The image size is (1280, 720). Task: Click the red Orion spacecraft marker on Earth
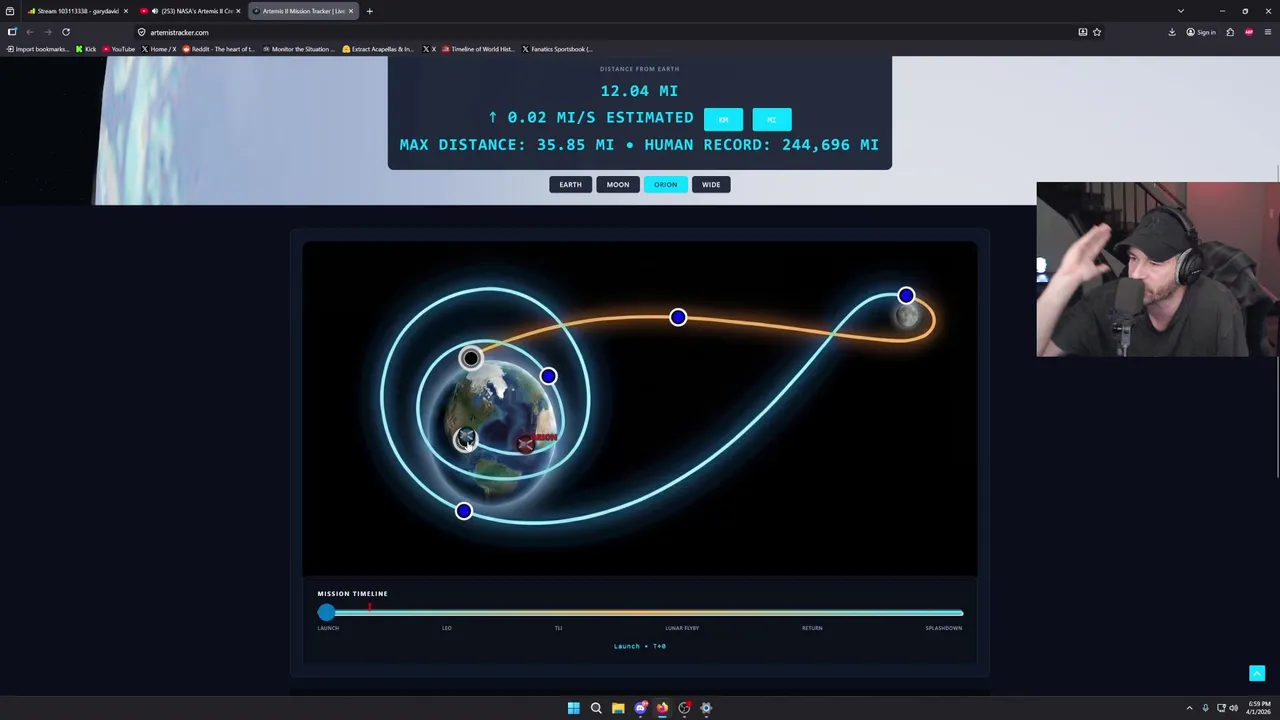[526, 443]
